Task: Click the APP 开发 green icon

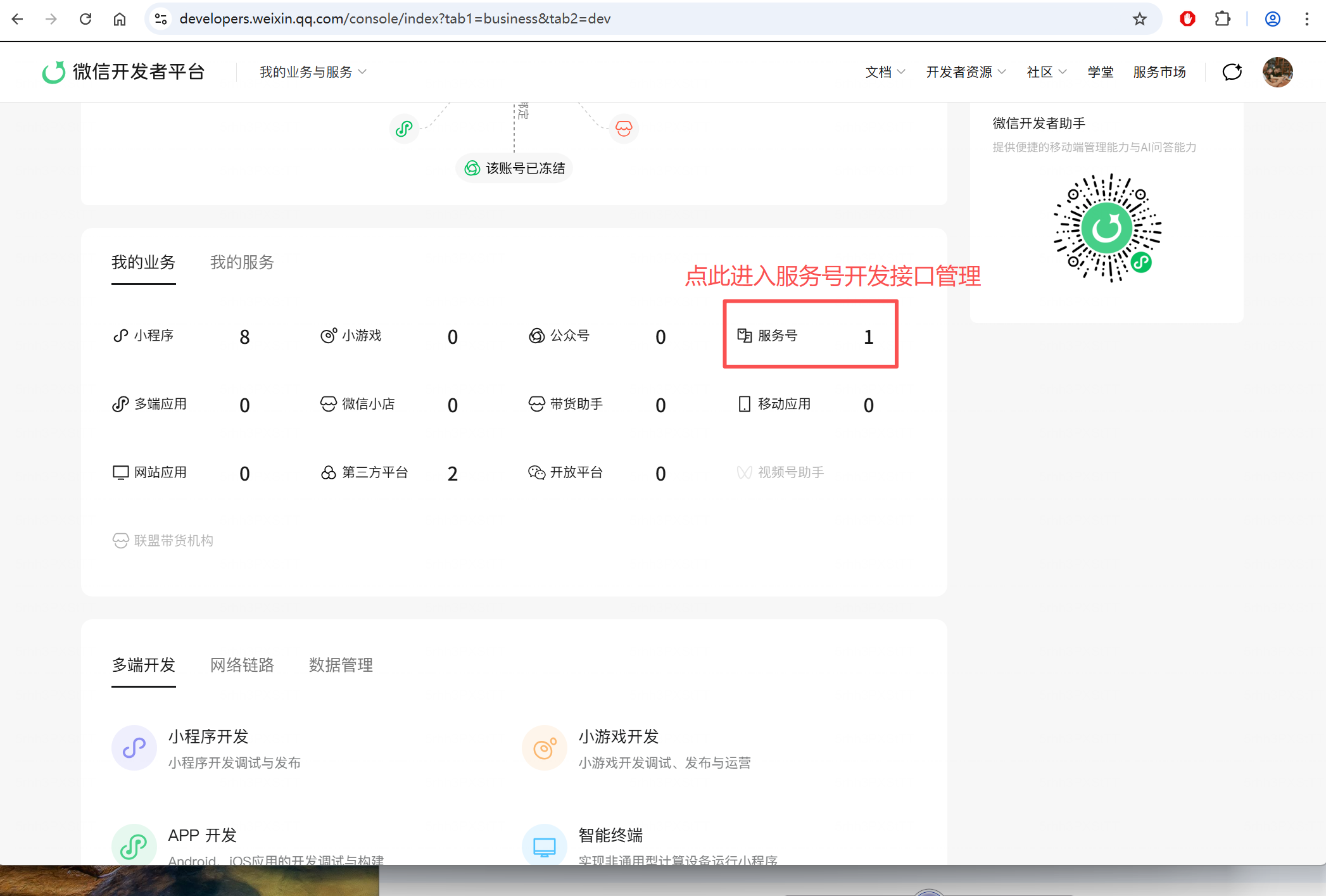Action: 134,846
